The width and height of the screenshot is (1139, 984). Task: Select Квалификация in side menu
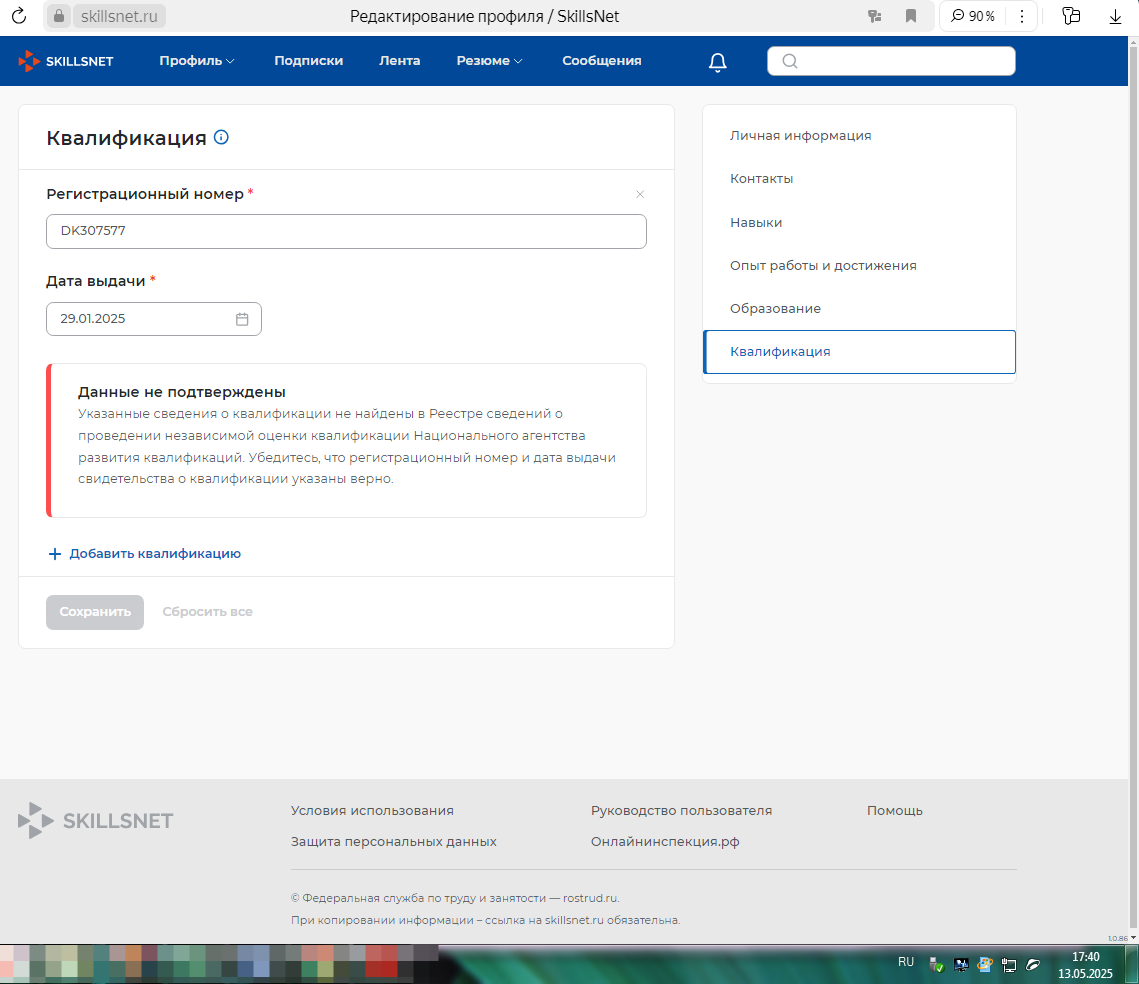859,351
